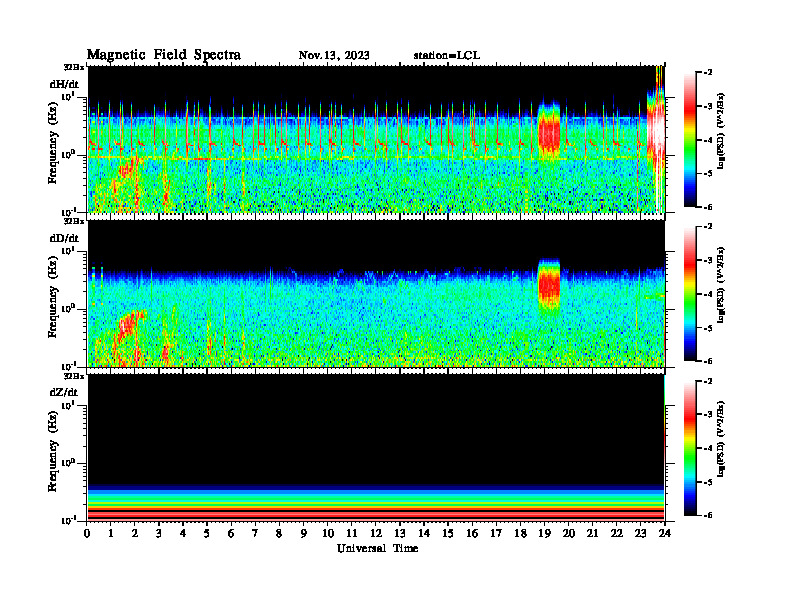Click the time axis tick label "19"
The width and height of the screenshot is (792, 612).
click(x=544, y=534)
